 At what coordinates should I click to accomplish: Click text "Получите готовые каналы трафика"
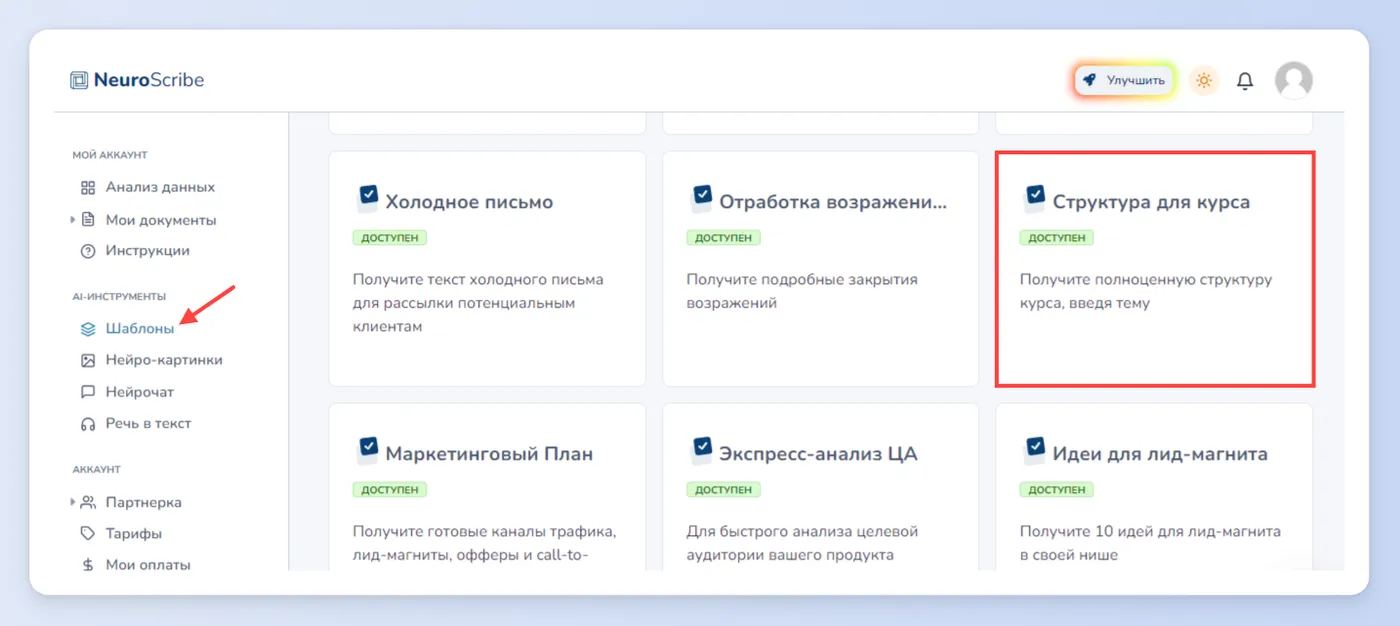pyautogui.click(x=484, y=532)
